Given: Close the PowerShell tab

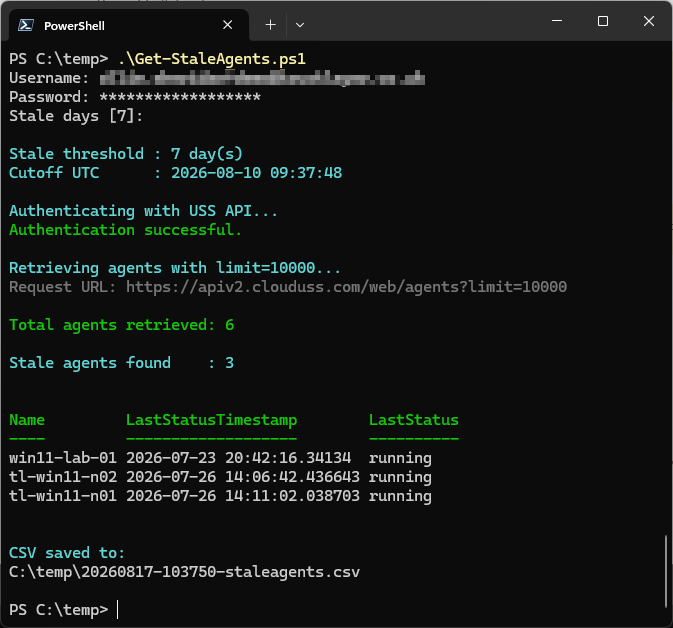Looking at the screenshot, I should pyautogui.click(x=227, y=25).
